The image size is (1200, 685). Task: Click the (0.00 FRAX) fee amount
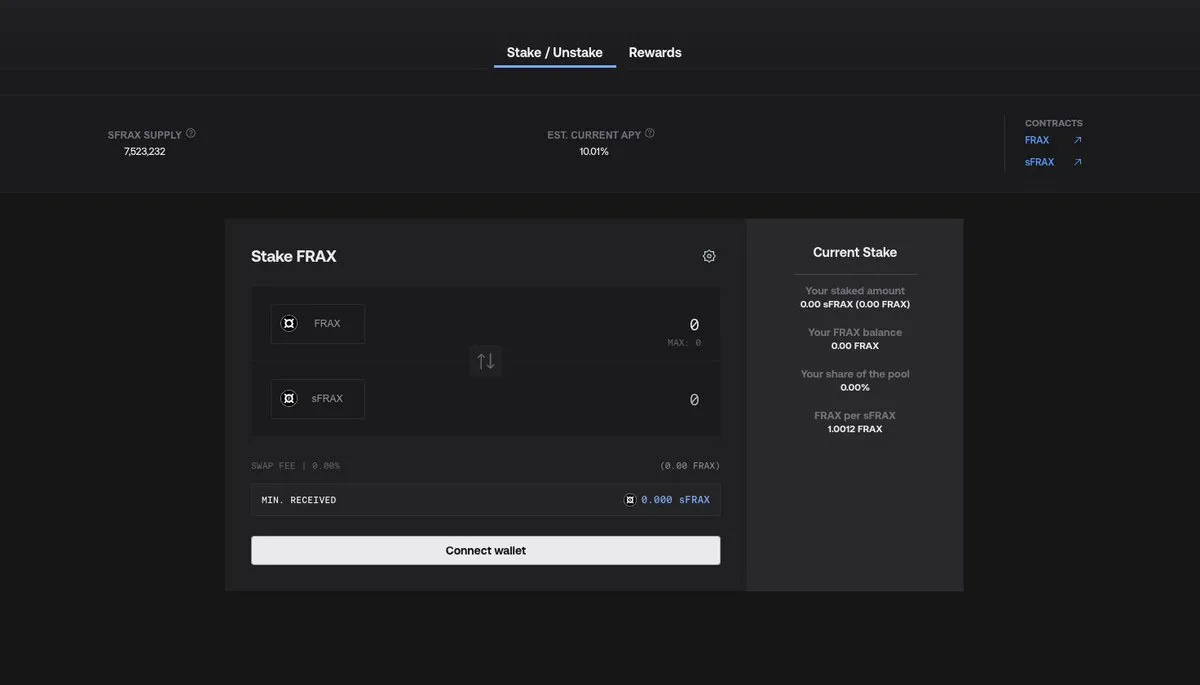click(690, 466)
